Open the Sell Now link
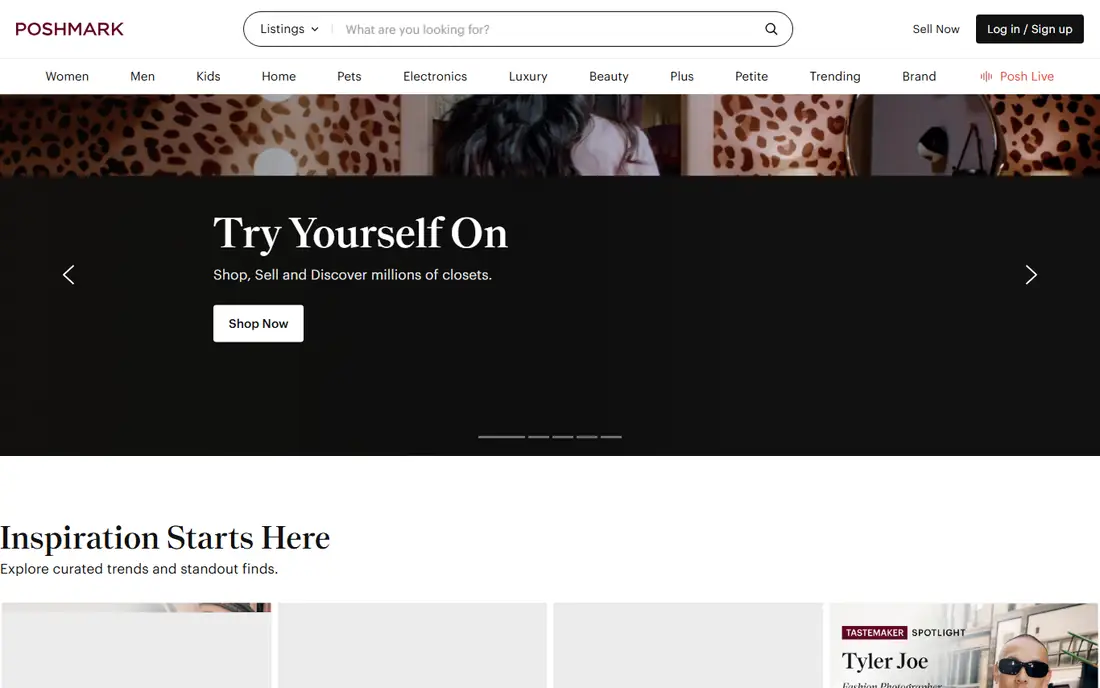 936,29
